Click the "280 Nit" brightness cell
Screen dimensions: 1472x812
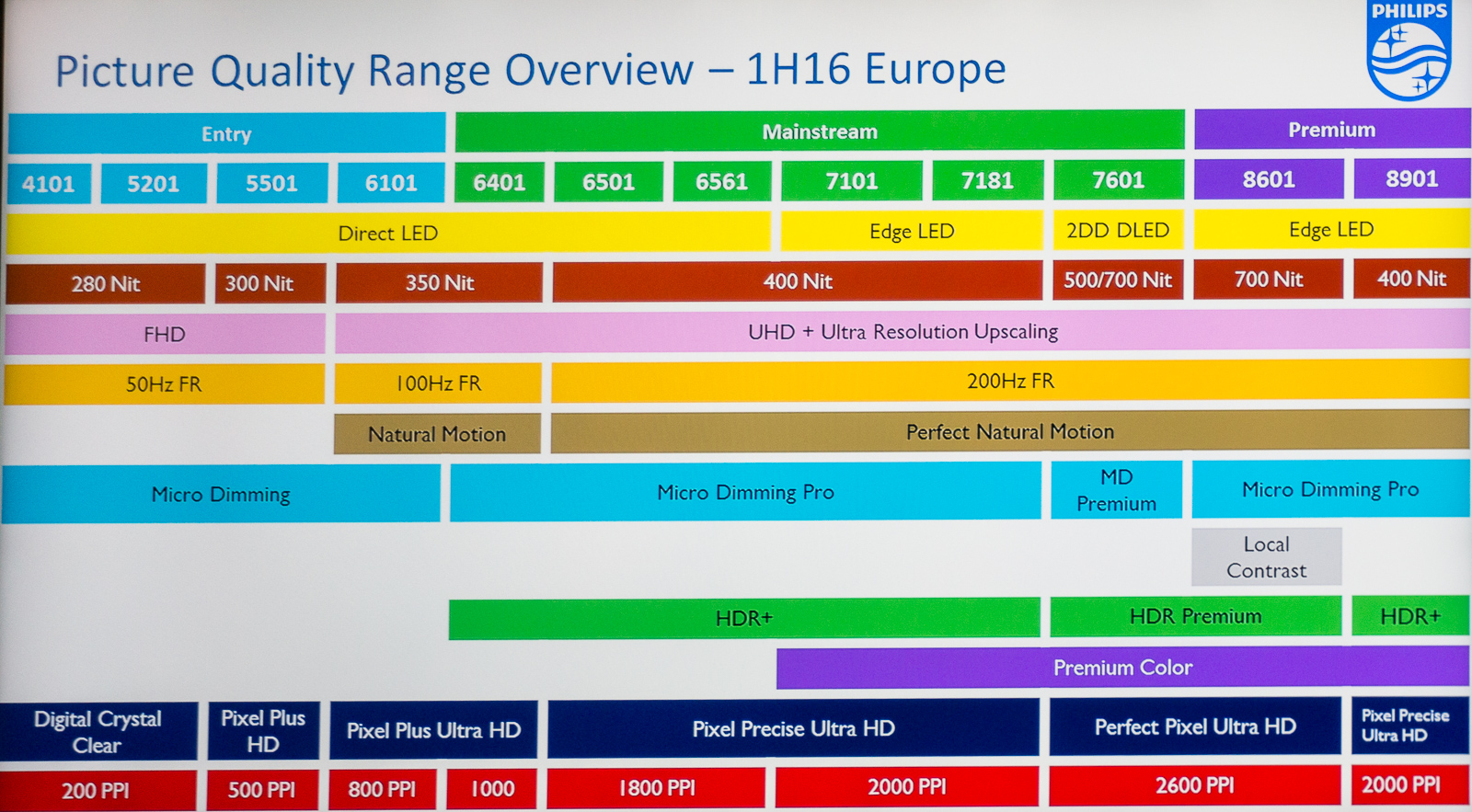click(x=106, y=283)
